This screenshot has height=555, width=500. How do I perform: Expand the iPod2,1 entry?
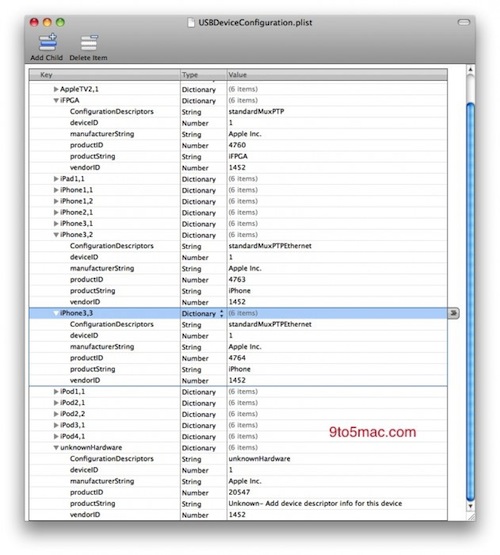[x=56, y=403]
